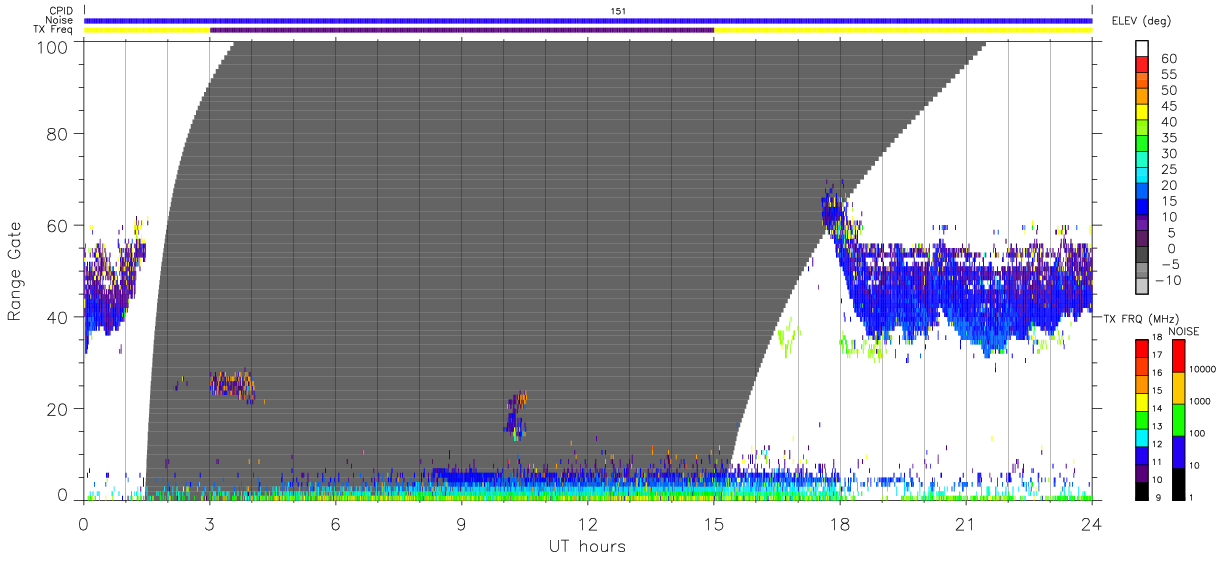Image resolution: width=1228 pixels, height=567 pixels.
Task: Select the blue Noise bar above the plot
Action: pos(588,20)
